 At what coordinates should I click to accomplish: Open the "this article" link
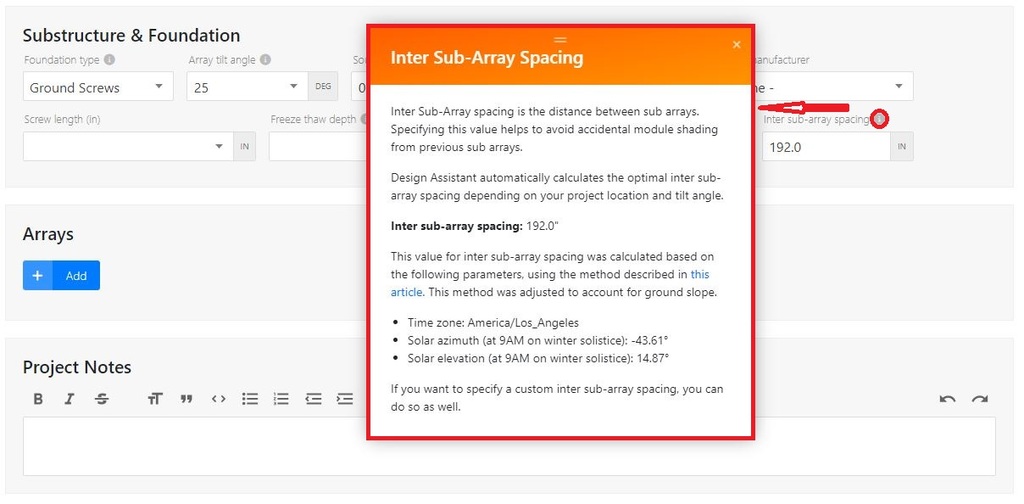[699, 274]
